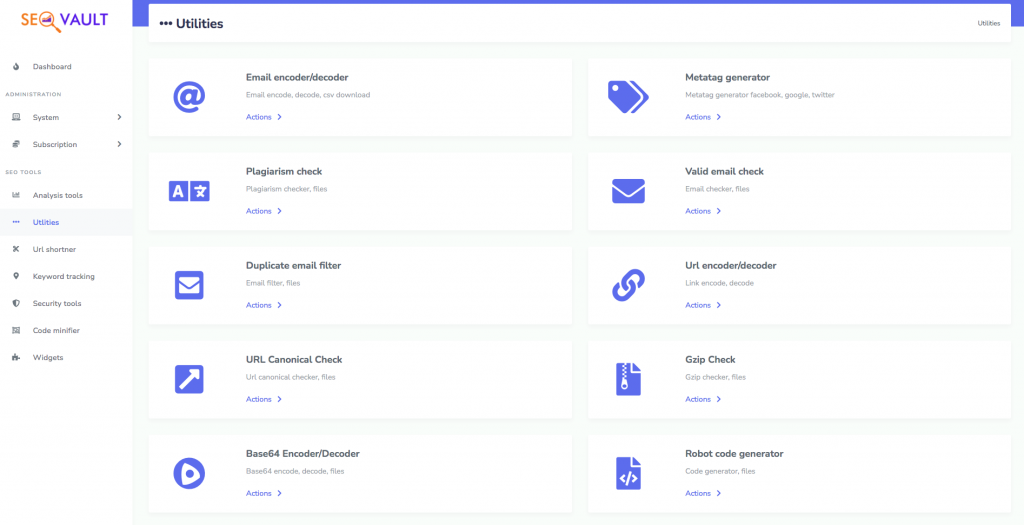
Task: Click the play circle icon of Base64 Encoder/Decoder
Action: (189, 473)
